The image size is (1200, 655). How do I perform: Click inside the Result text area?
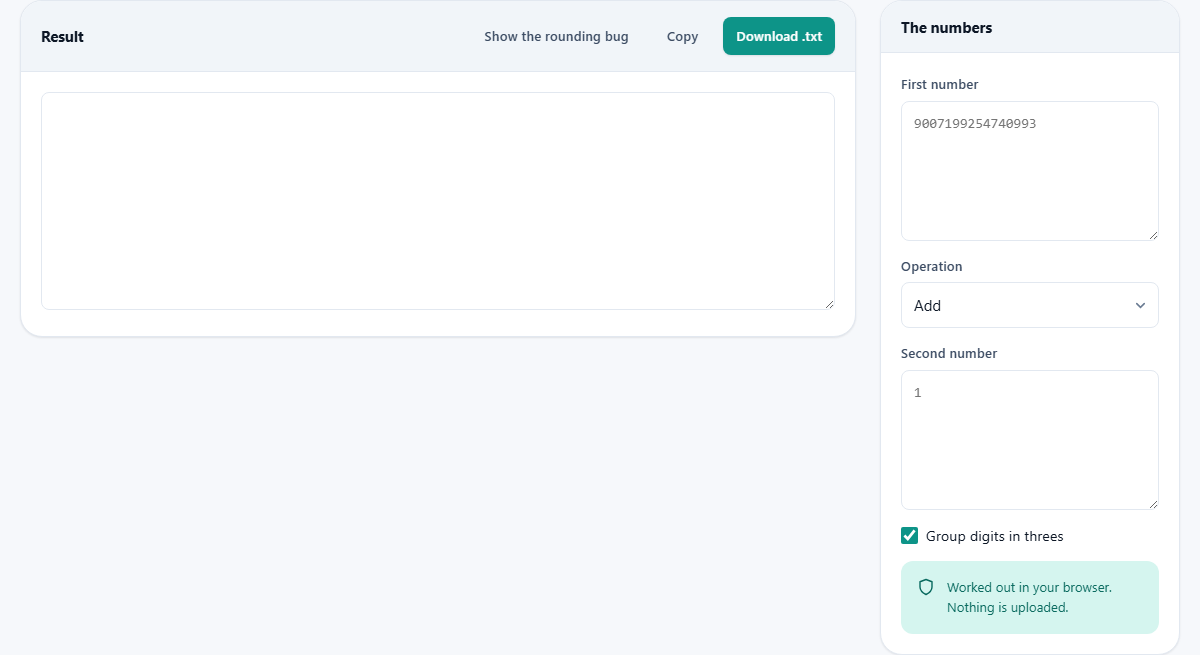coord(438,201)
